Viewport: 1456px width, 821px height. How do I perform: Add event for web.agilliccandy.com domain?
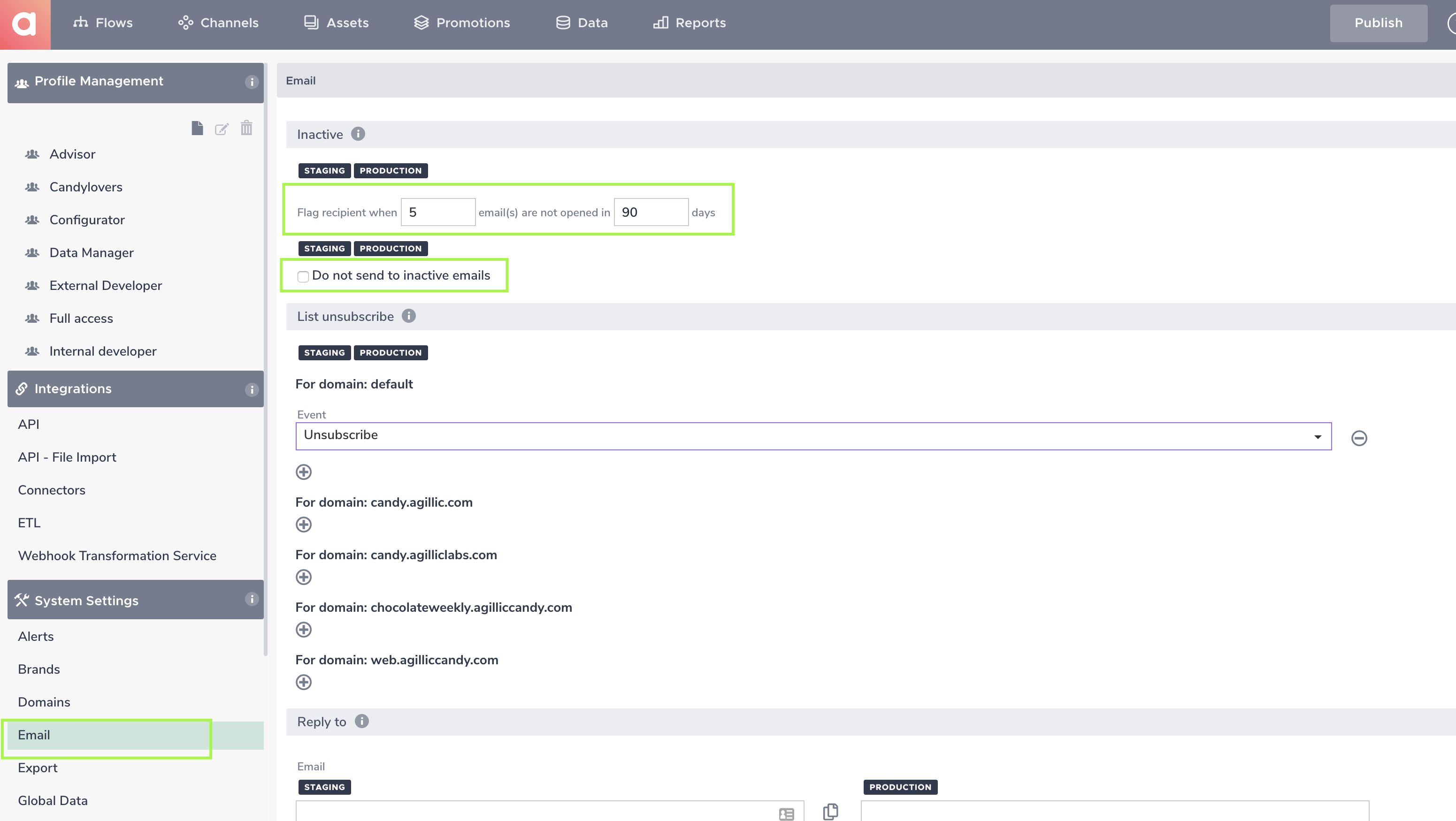point(304,682)
